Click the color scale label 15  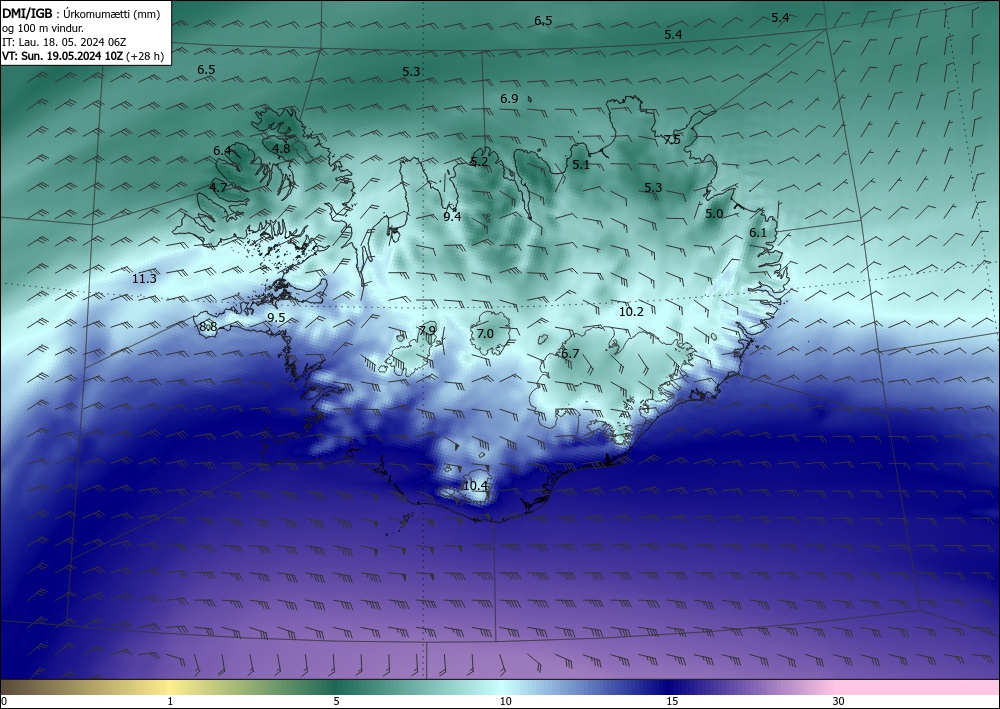[x=672, y=701]
